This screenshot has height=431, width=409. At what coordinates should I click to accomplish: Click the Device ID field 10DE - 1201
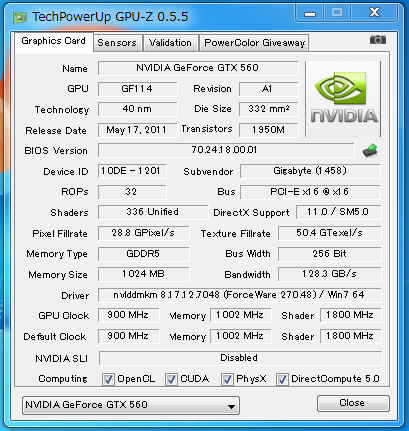[x=132, y=171]
